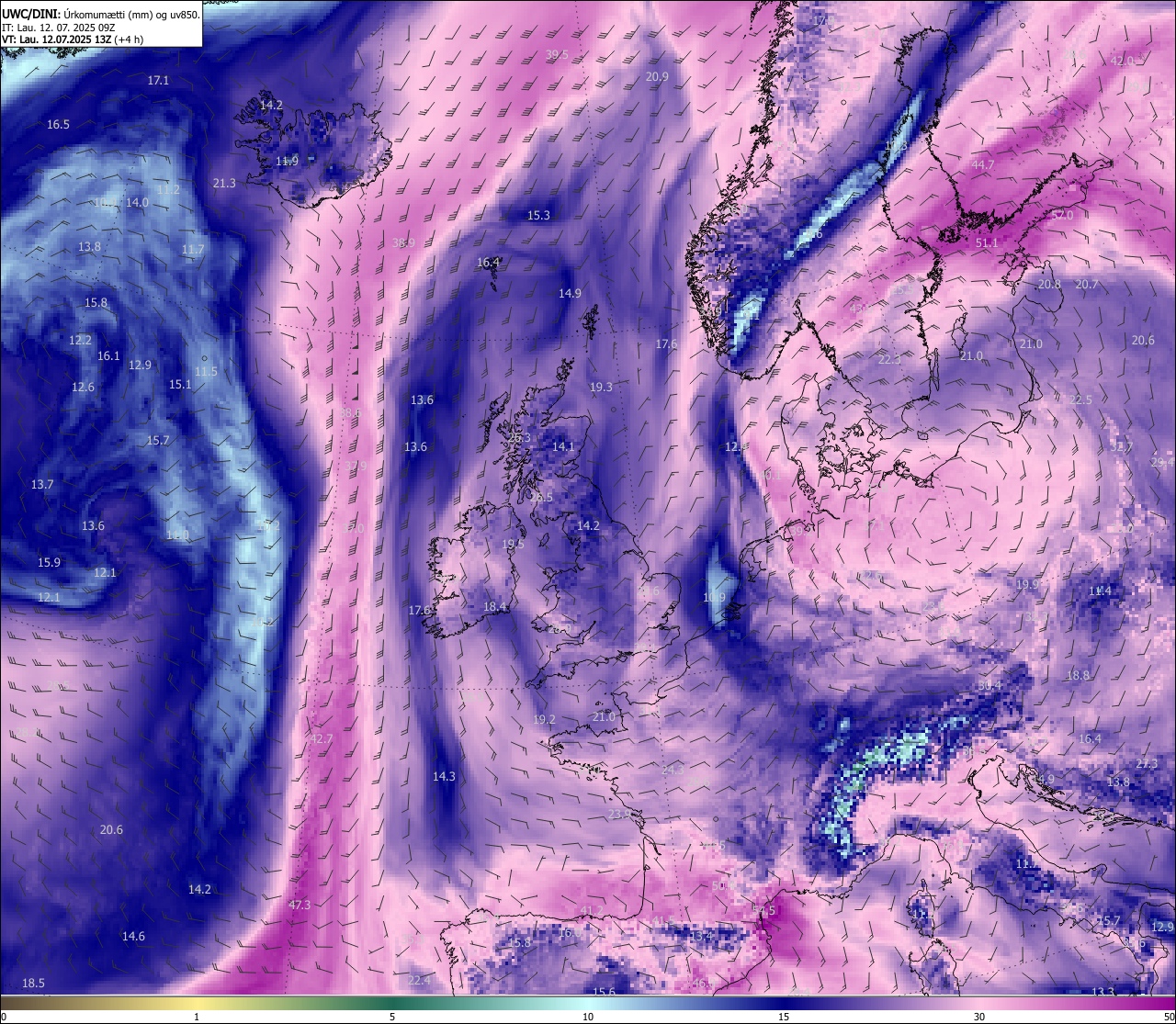Click the 19.2 value off Brittany
The height and width of the screenshot is (1024, 1176).
point(544,720)
